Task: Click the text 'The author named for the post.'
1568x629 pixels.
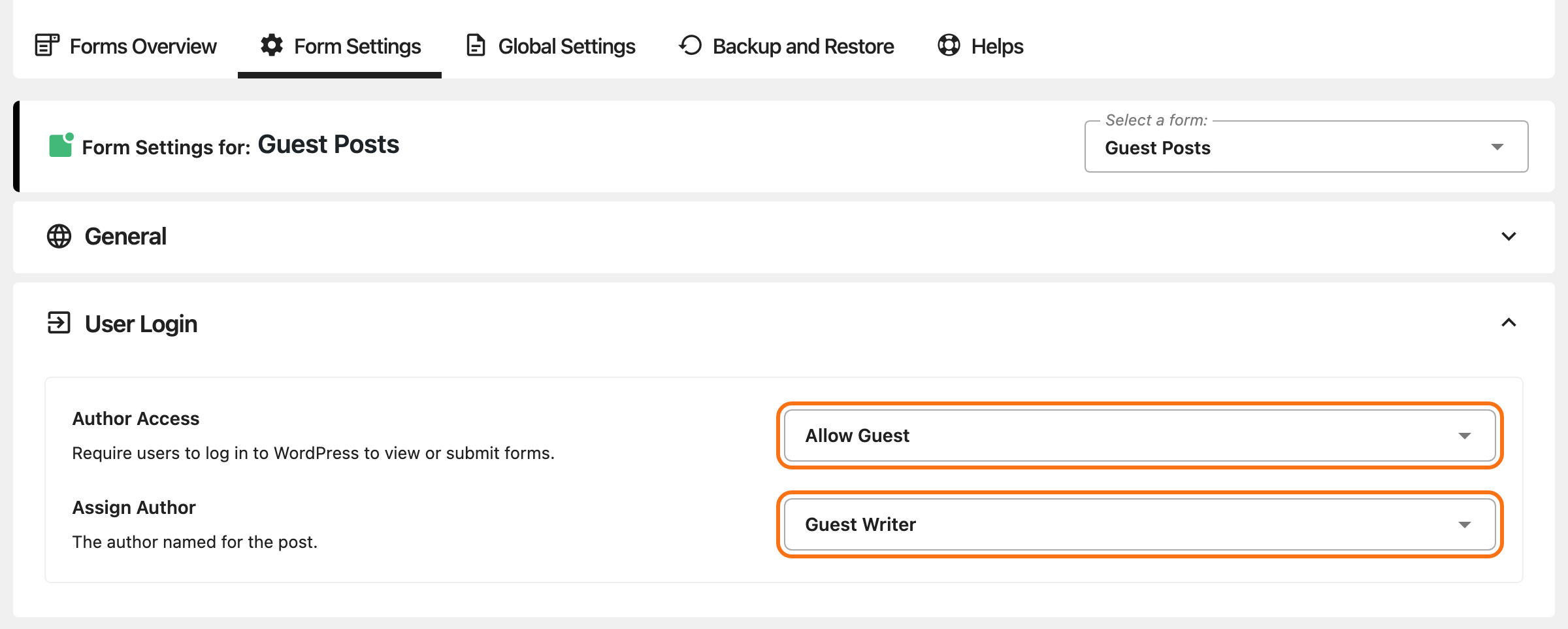Action: [195, 542]
